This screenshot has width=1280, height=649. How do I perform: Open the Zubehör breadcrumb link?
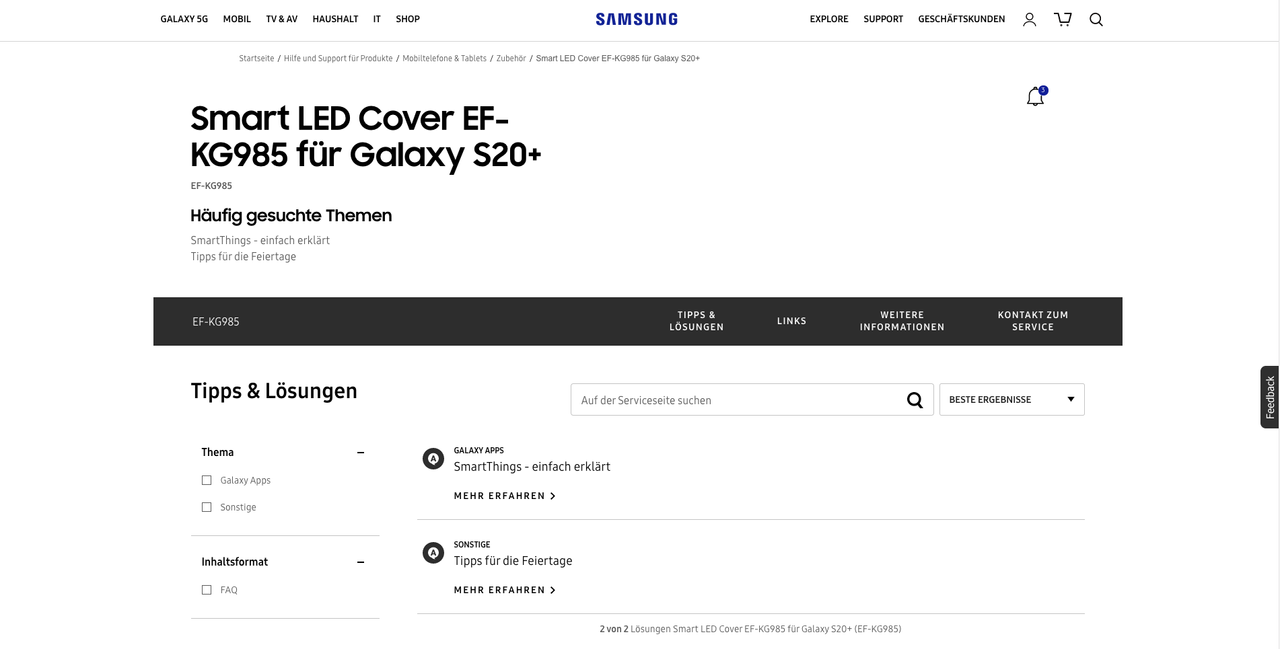tap(511, 58)
